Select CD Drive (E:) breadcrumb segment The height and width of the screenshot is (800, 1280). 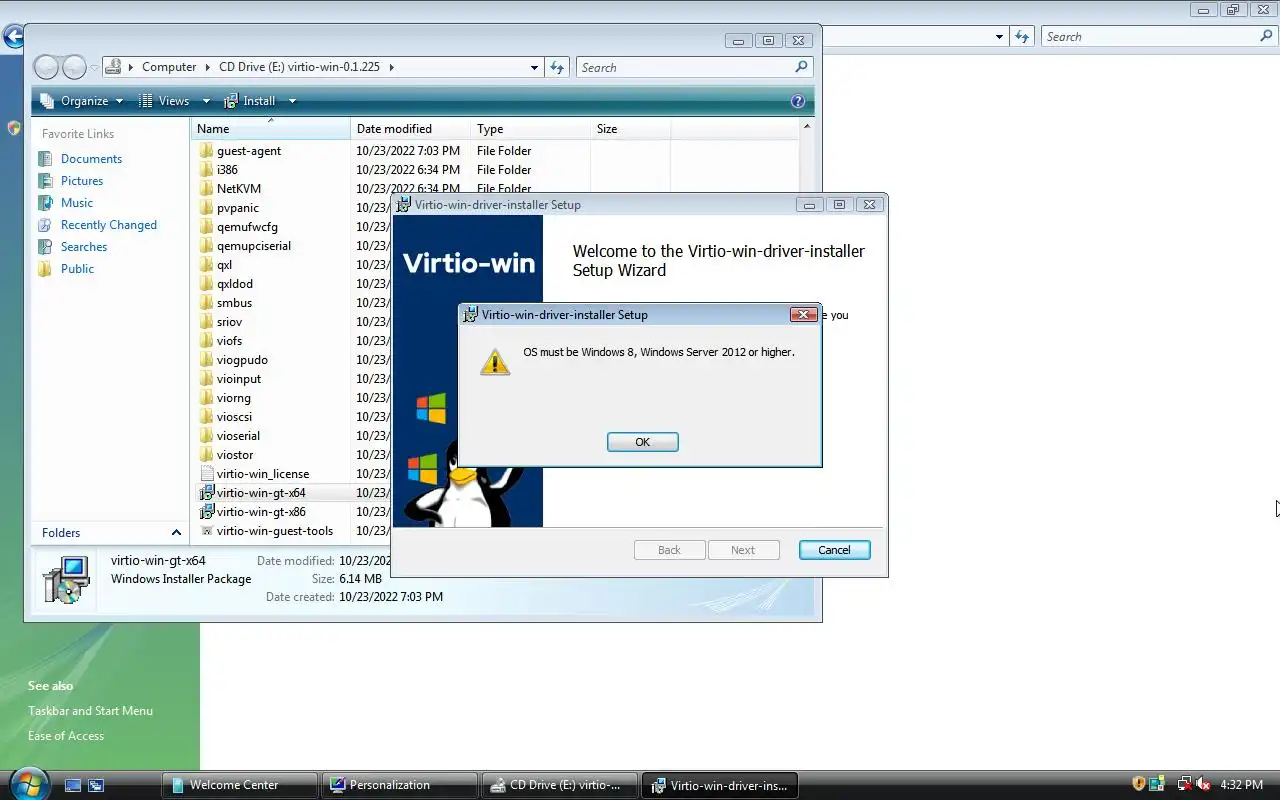[299, 67]
